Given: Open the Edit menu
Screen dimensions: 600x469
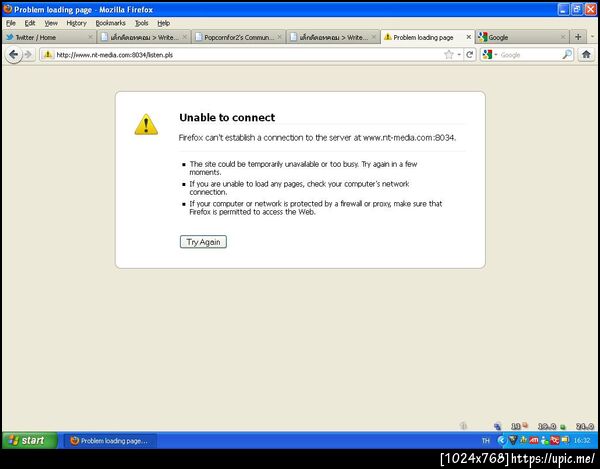Looking at the screenshot, I should pos(30,23).
